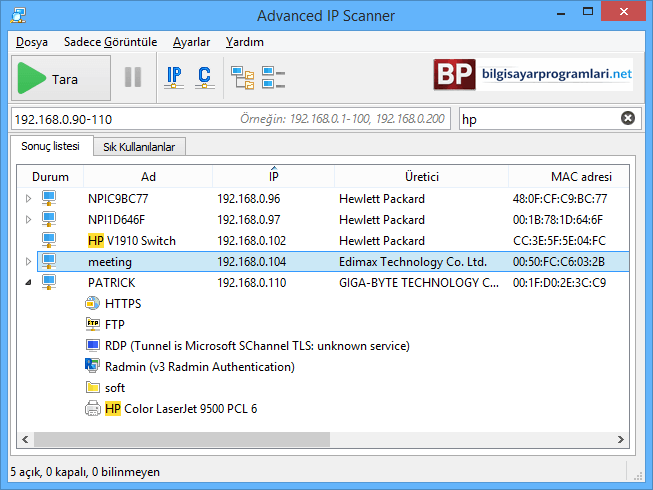Click IP address 192.168.0.96

pyautogui.click(x=249, y=199)
